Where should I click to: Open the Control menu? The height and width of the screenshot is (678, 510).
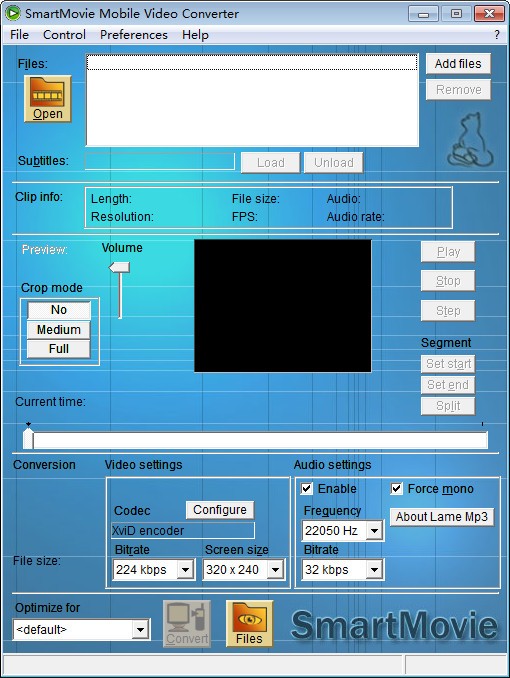coord(64,35)
